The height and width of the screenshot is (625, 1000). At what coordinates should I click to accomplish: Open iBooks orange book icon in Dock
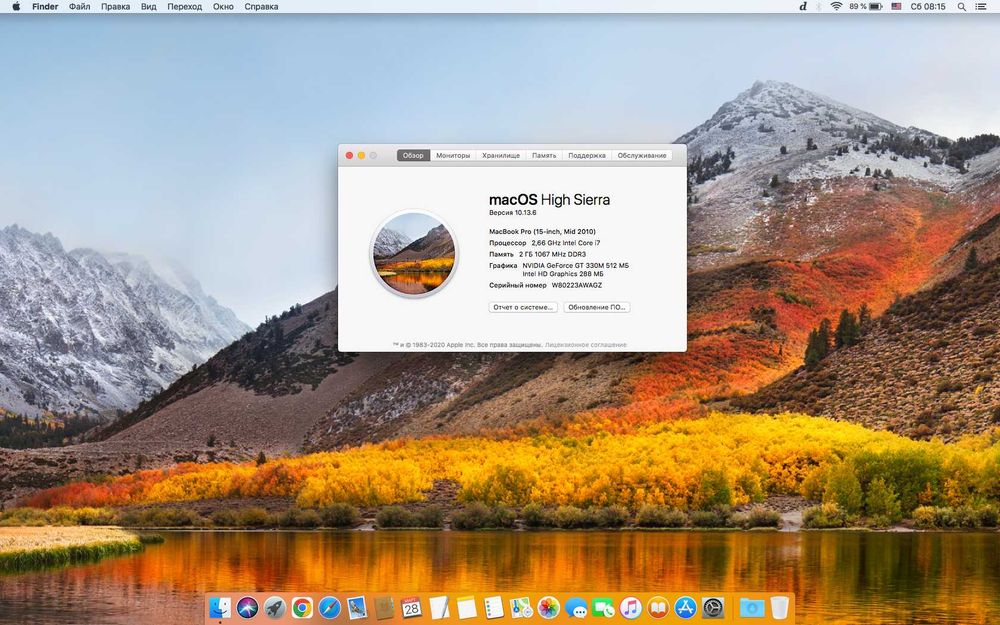click(658, 608)
